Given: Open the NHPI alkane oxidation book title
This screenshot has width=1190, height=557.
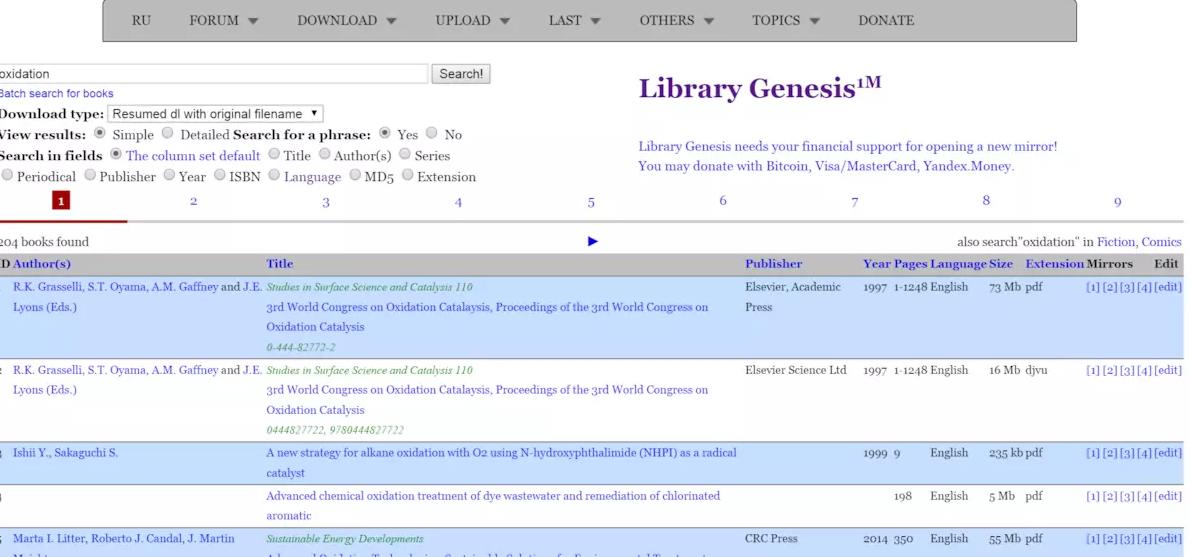Looking at the screenshot, I should click(x=501, y=463).
